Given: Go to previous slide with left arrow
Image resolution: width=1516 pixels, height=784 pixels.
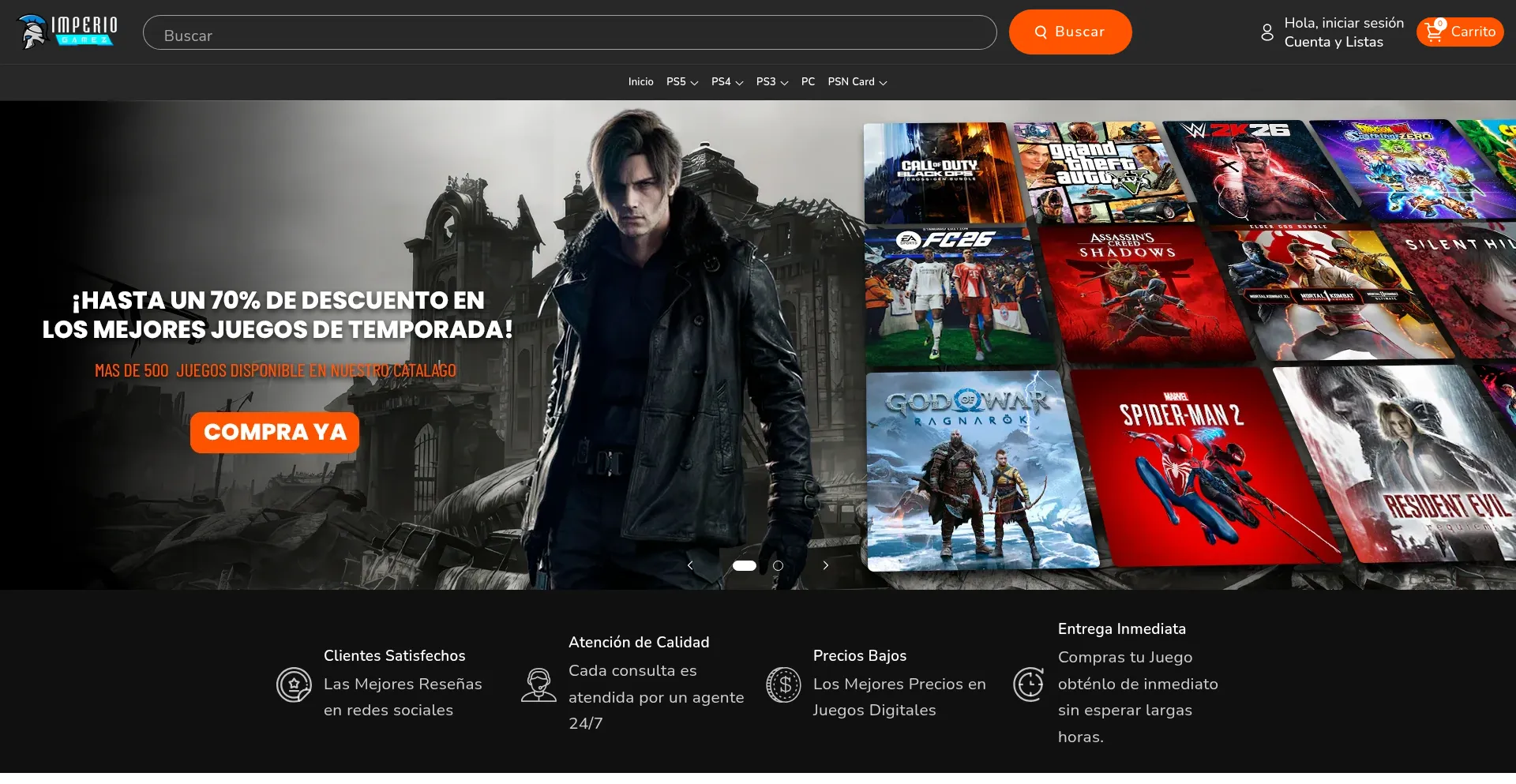Looking at the screenshot, I should pos(690,565).
